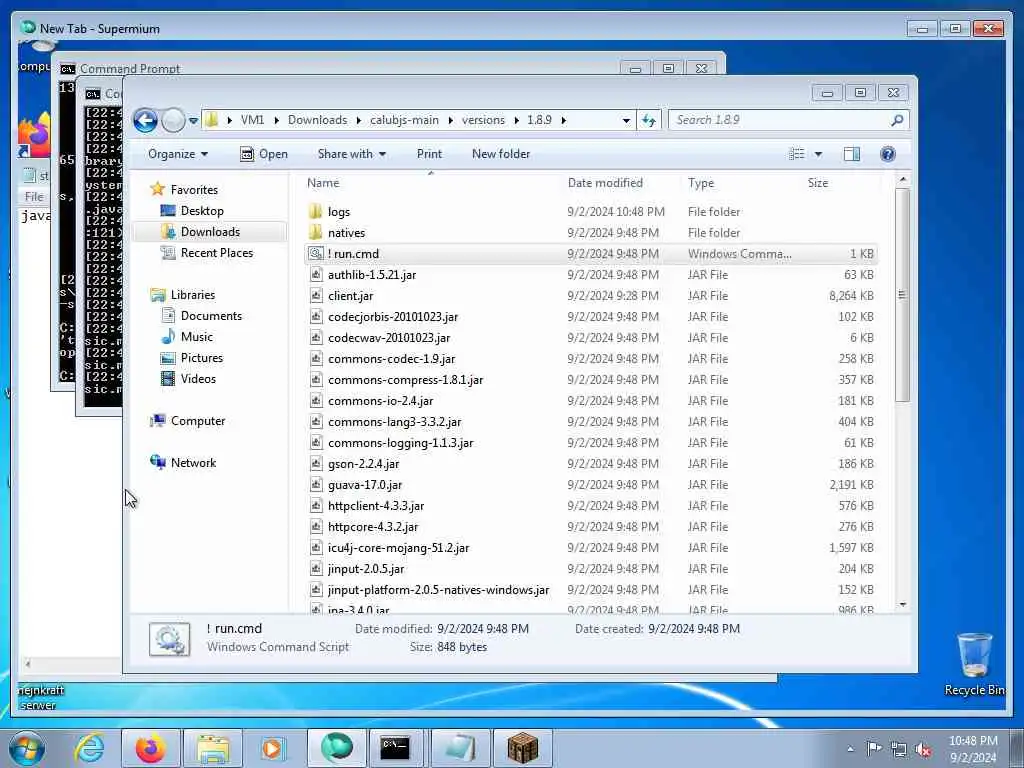
Task: Select commons-lang3-3.3.2.jar file
Action: point(394,422)
